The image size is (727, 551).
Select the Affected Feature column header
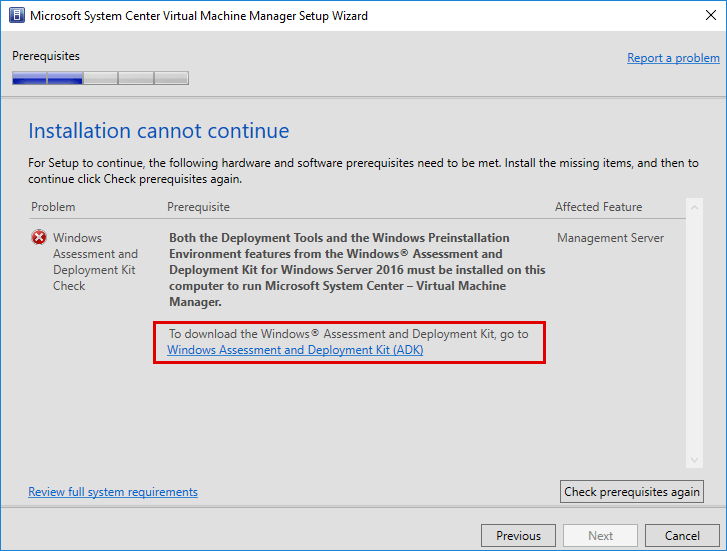599,207
